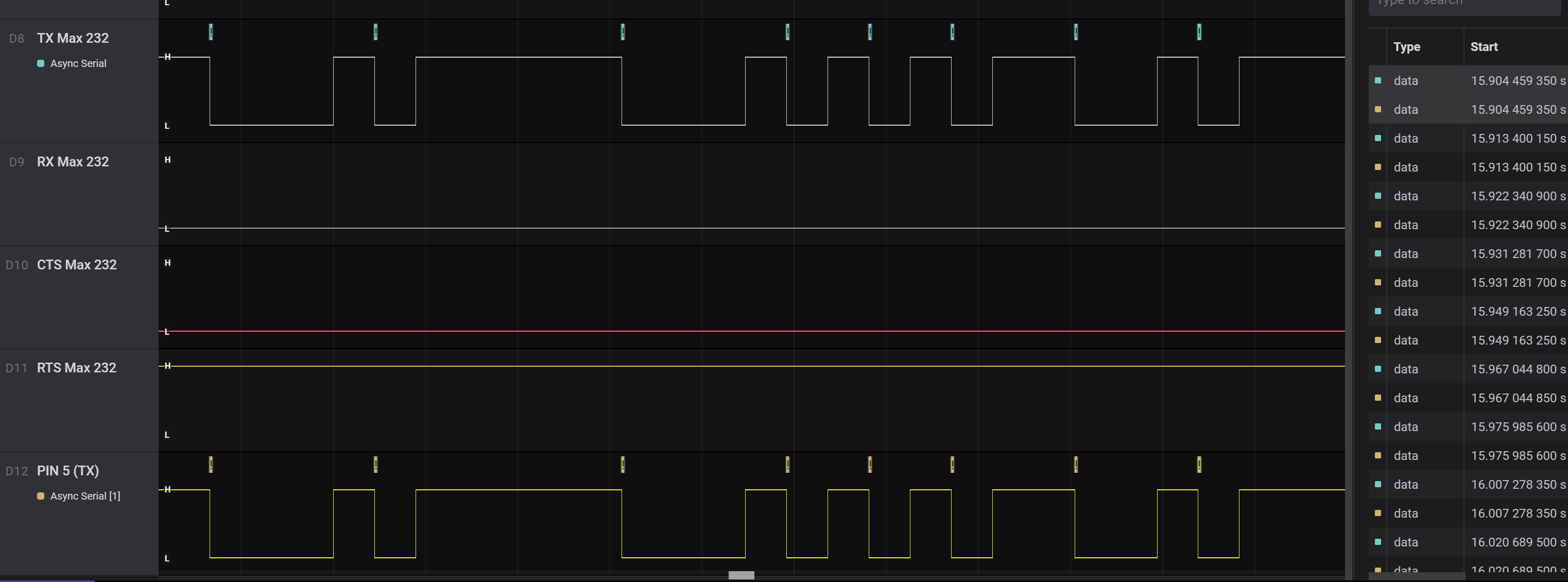Select the D10 CTS Max 232 channel label
Image resolution: width=1568 pixels, height=582 pixels.
point(76,265)
